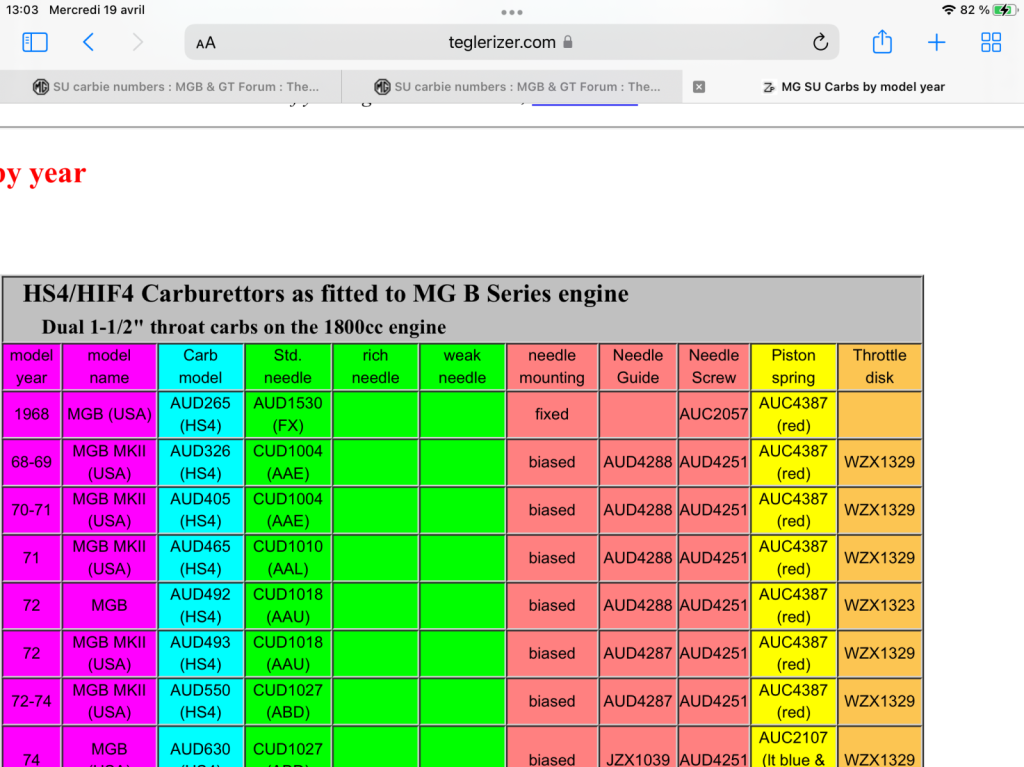Tap the AUD493 (HS4) carb cell
The width and height of the screenshot is (1024, 767).
point(200,653)
